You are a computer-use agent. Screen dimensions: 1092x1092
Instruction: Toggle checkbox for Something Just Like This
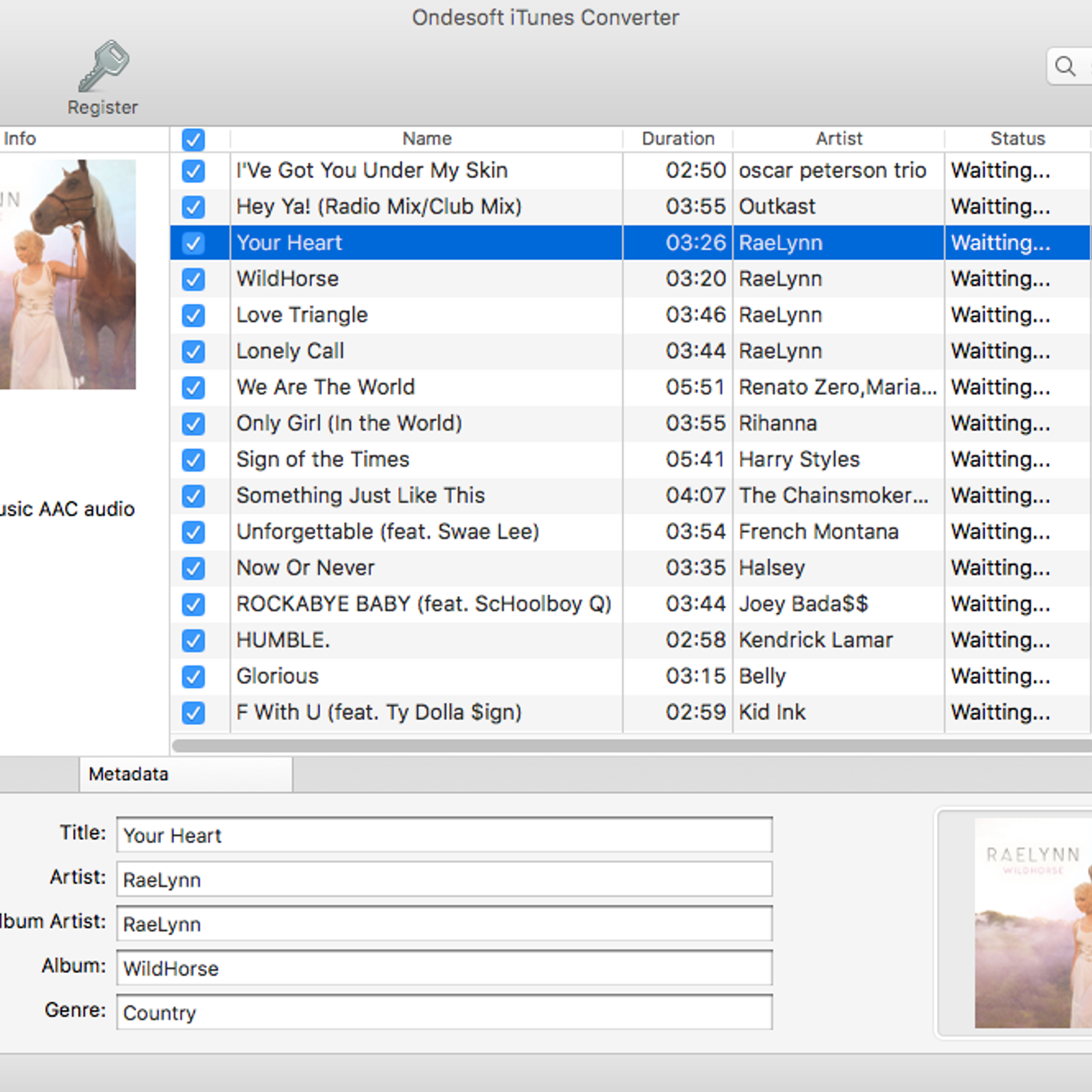coord(193,496)
